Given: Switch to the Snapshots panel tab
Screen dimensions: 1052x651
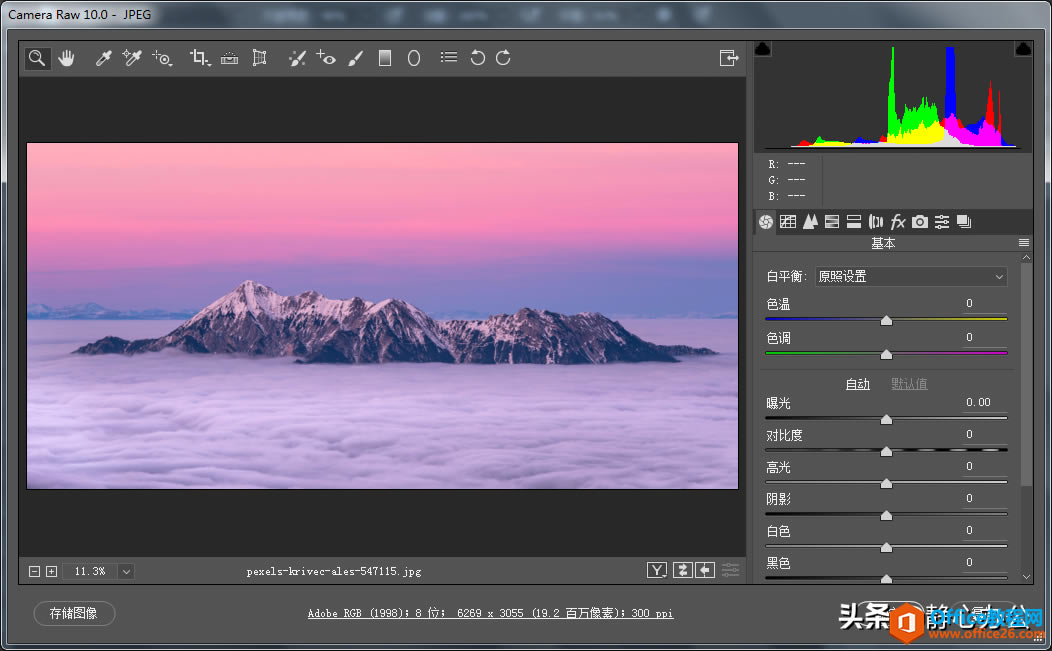Looking at the screenshot, I should tap(964, 221).
